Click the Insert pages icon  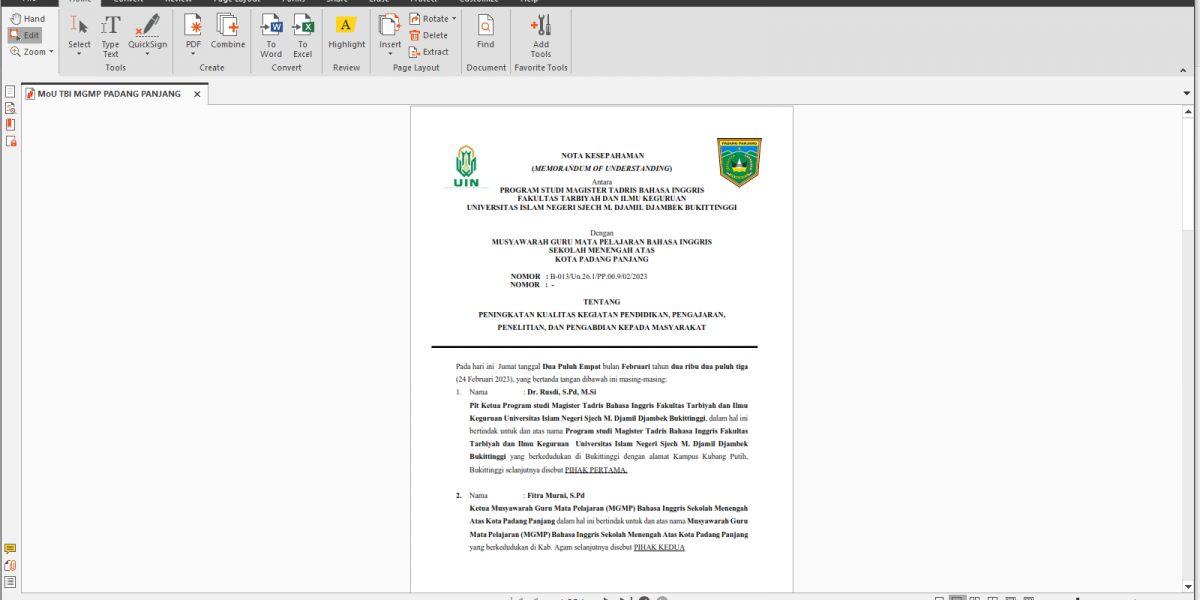[x=390, y=25]
